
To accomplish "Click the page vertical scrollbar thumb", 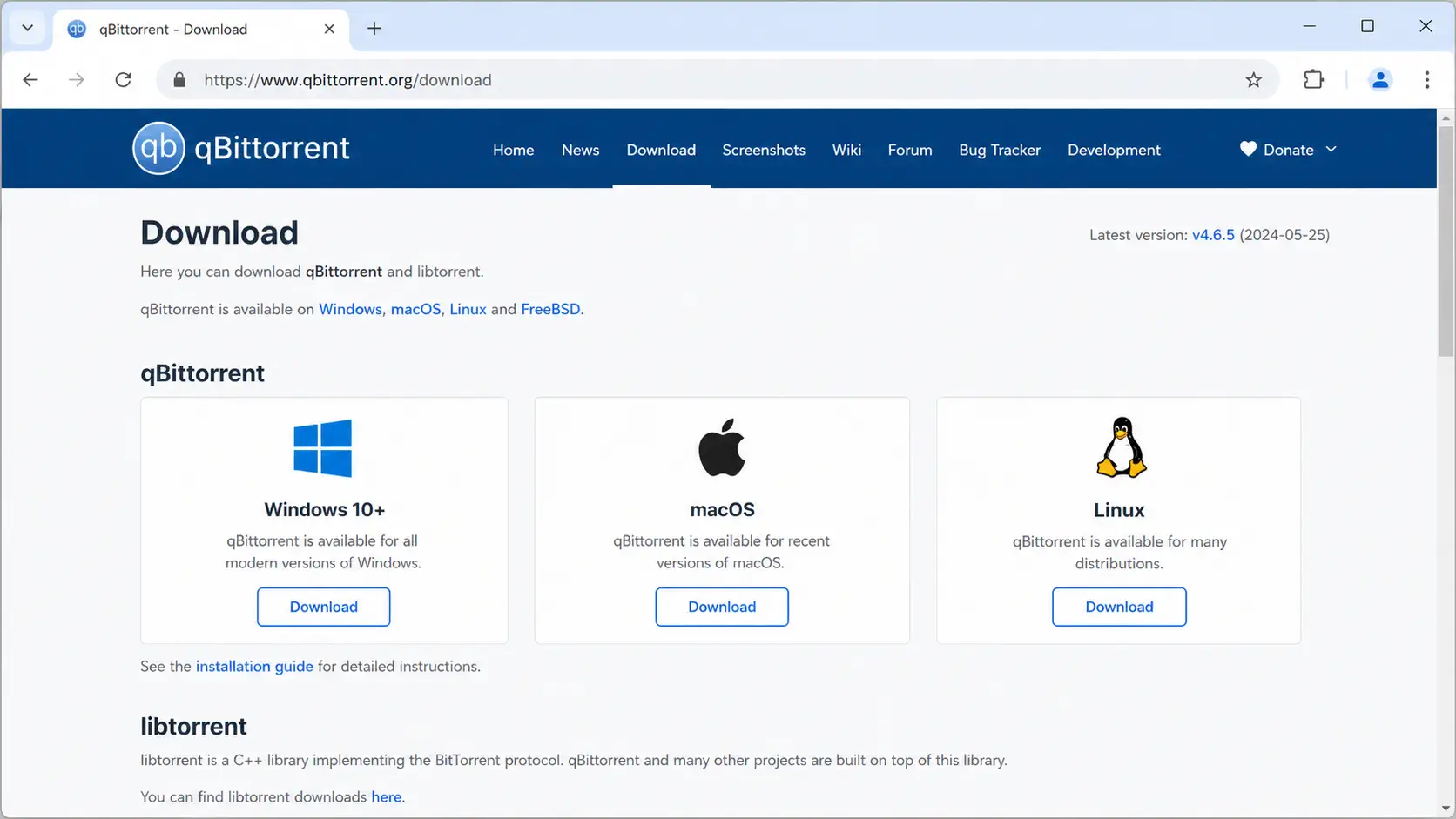I will pos(1446,241).
